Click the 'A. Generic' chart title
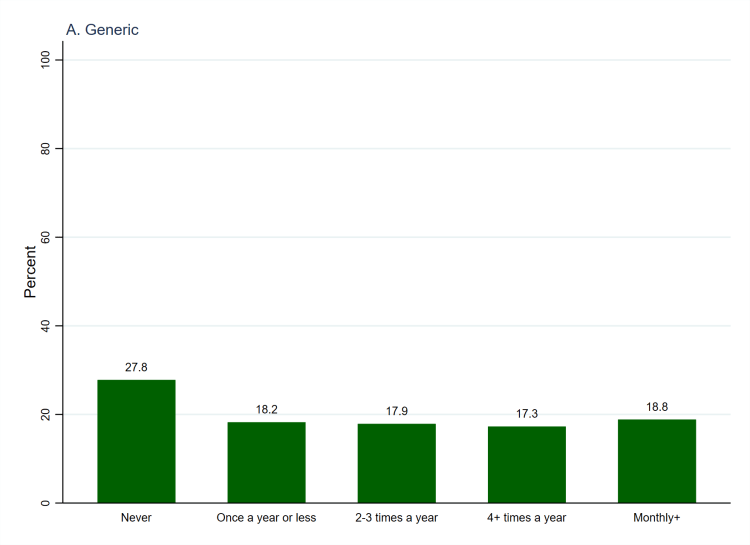The height and width of the screenshot is (545, 750). click(x=102, y=30)
